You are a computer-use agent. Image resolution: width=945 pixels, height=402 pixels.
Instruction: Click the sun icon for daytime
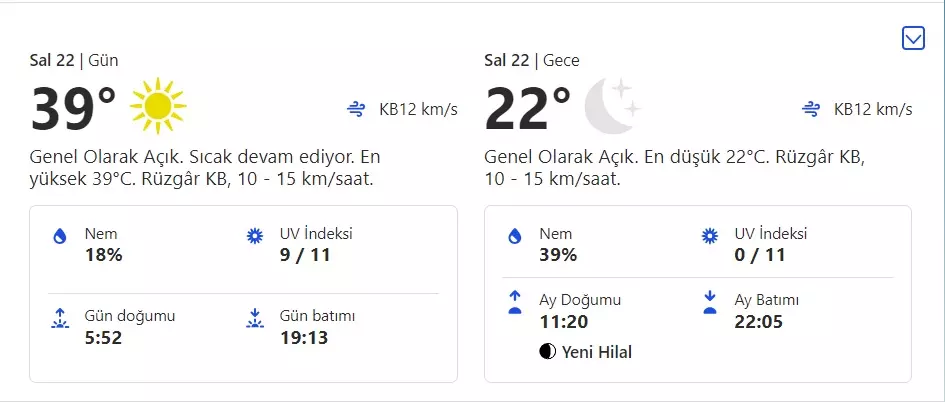click(x=158, y=107)
